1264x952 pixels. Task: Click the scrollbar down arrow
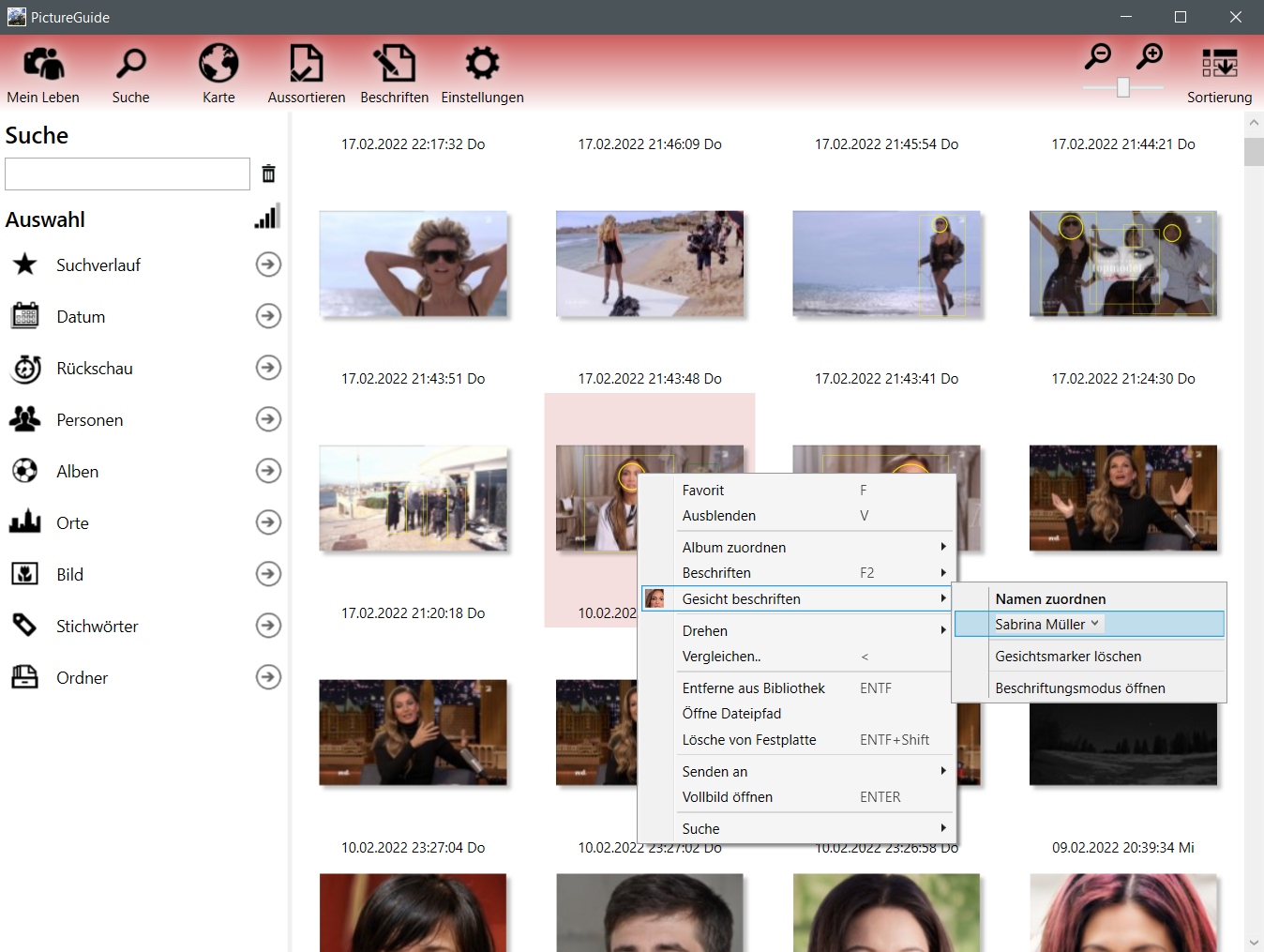pyautogui.click(x=1254, y=942)
